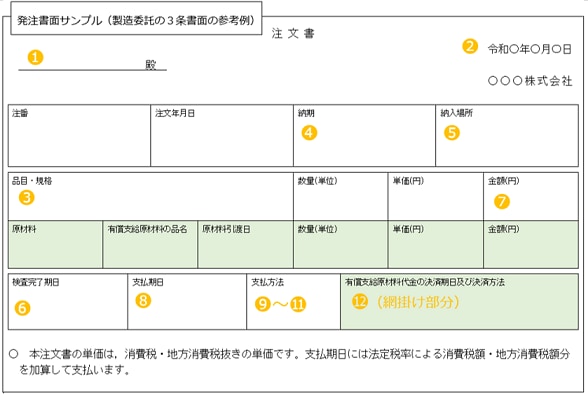588x395 pixels.
Task: Click the 殿 honorific after the addressee line
Action: [x=150, y=65]
